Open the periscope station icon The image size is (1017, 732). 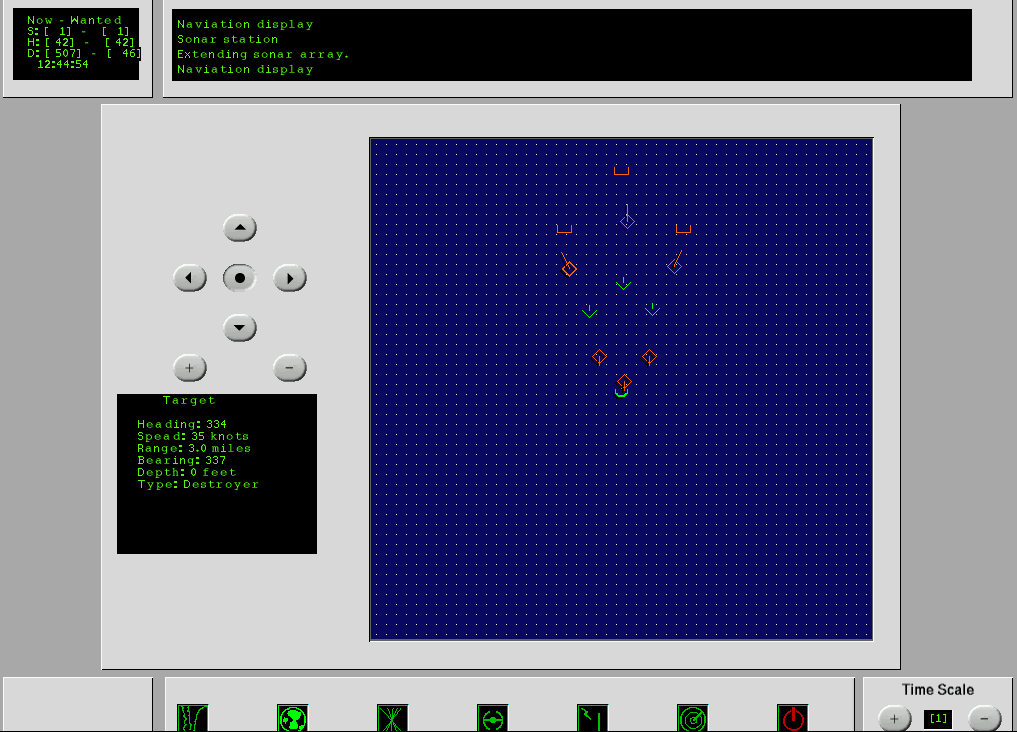592,718
